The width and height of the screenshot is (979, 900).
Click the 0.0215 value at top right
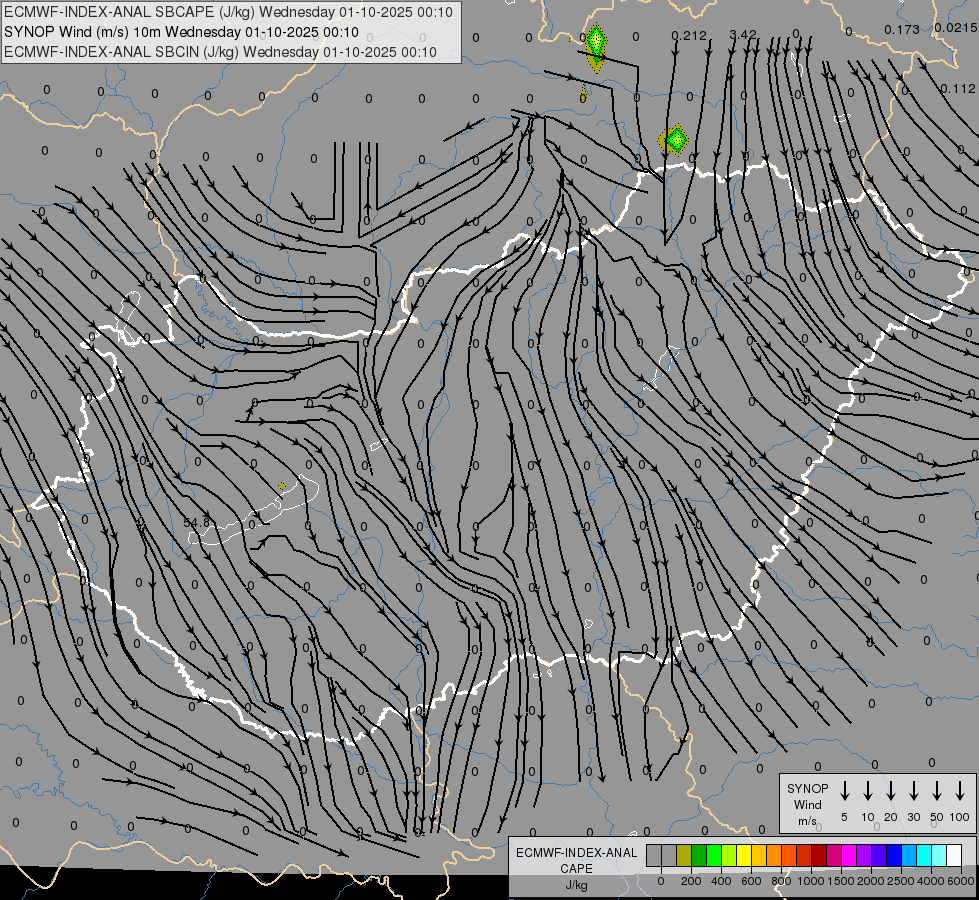[x=955, y=29]
